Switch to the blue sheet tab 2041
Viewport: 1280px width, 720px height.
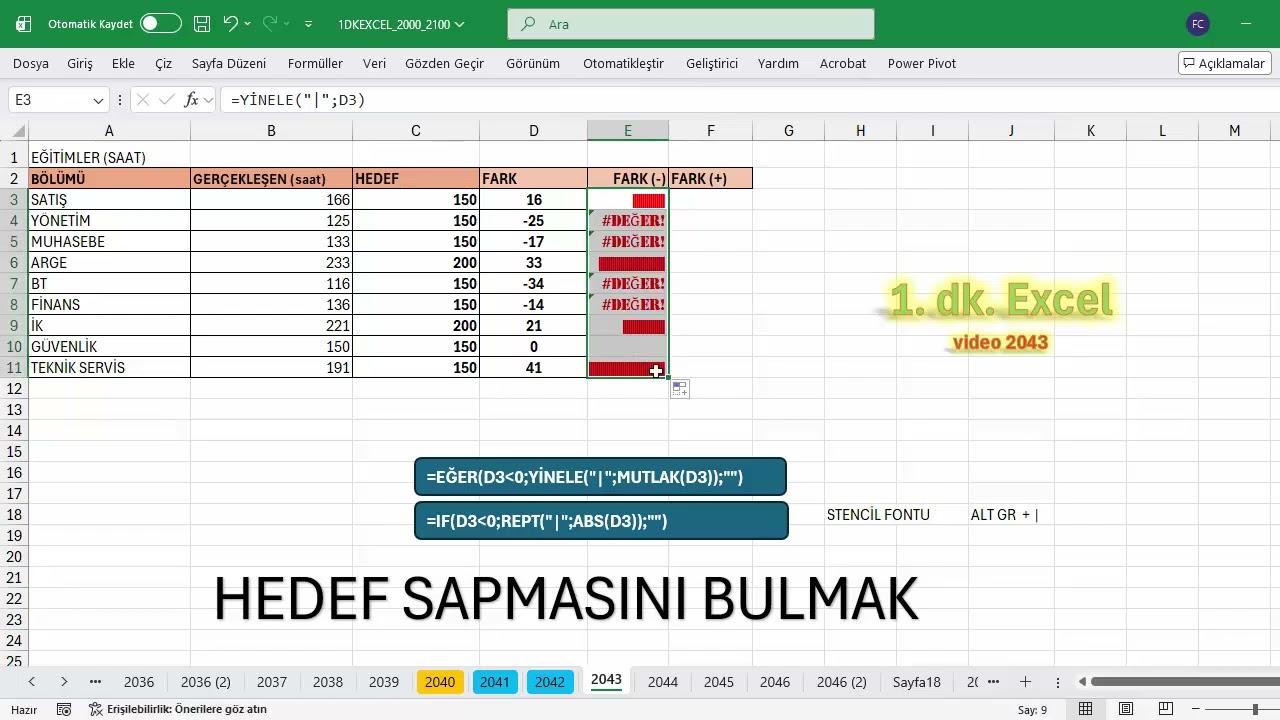(x=495, y=682)
